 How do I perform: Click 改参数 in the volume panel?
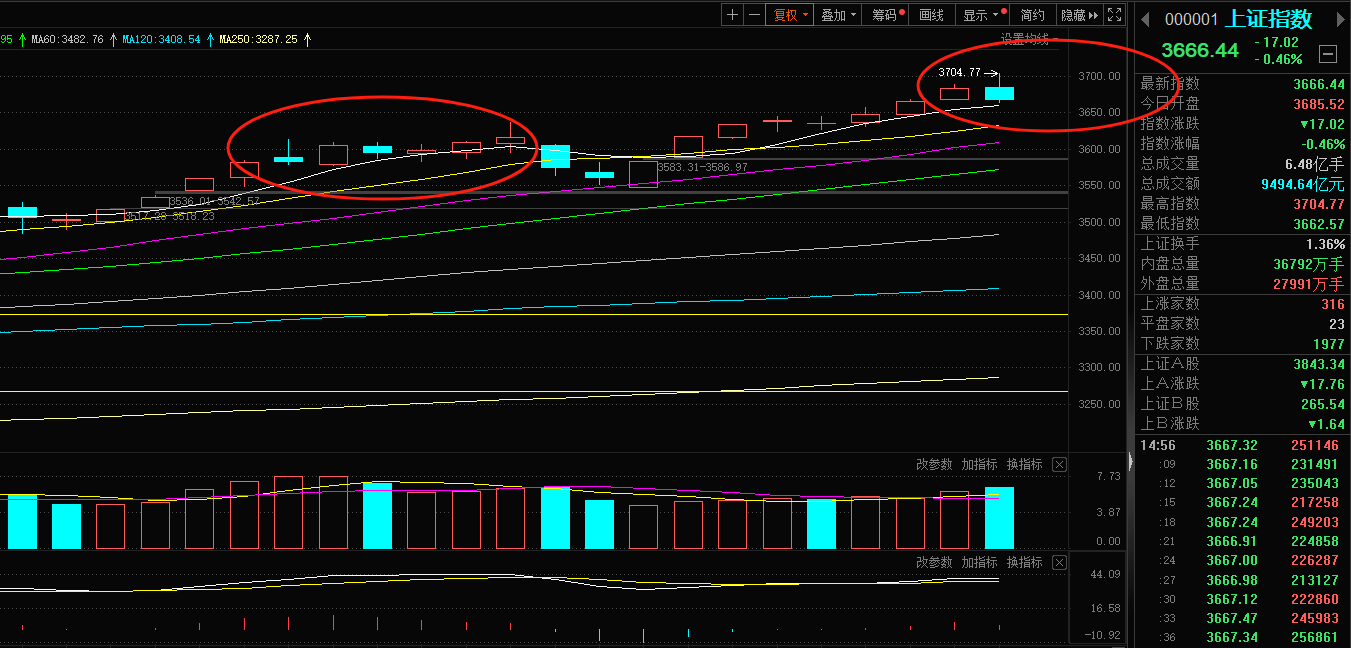(934, 465)
